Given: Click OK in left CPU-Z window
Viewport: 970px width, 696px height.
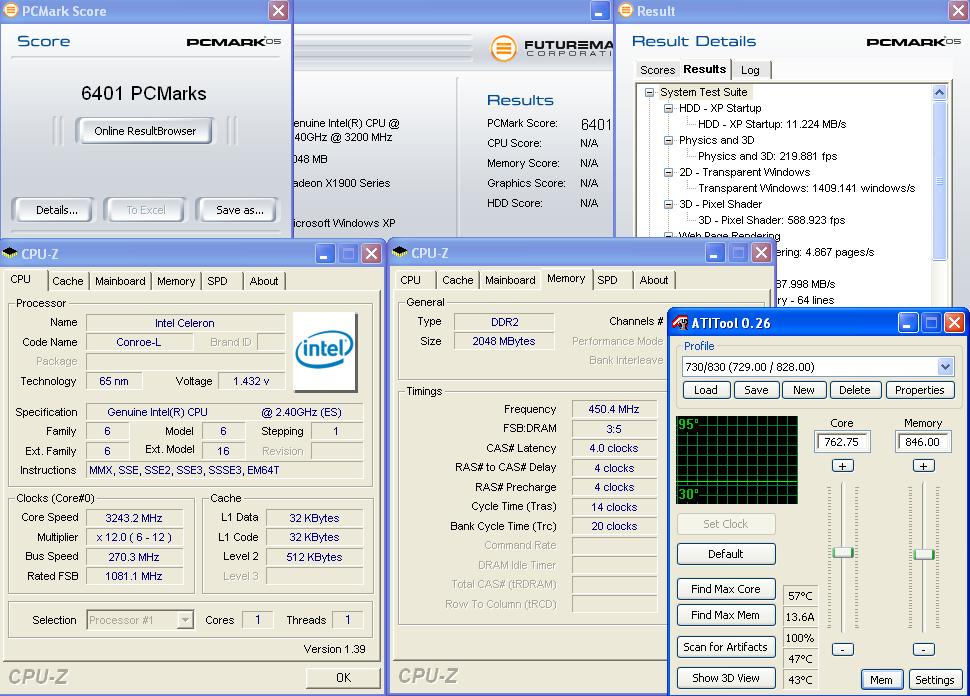Looking at the screenshot, I should click(x=343, y=678).
